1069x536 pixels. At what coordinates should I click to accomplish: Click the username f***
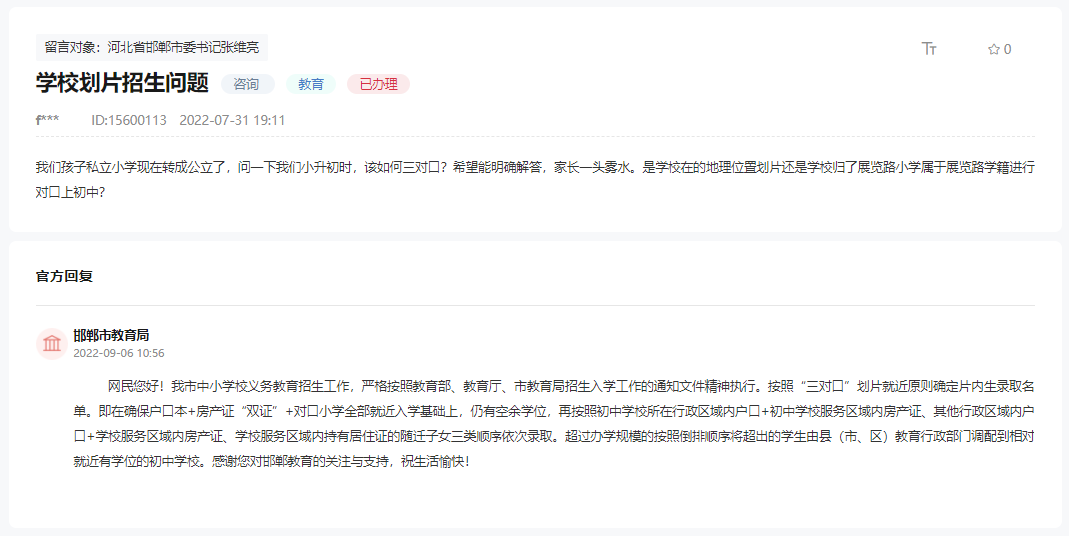48,120
